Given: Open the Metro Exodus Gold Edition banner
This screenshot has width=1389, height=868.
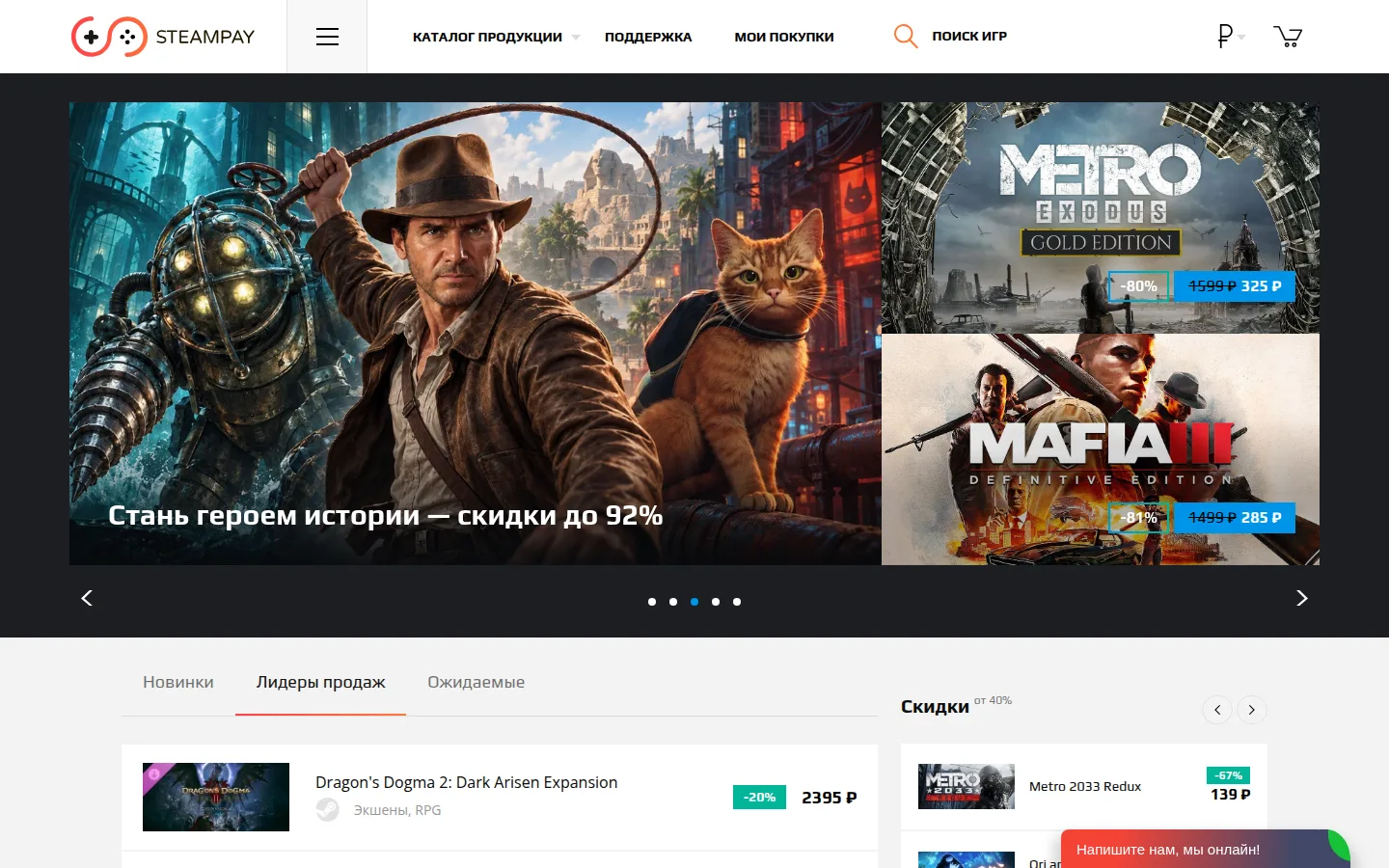Looking at the screenshot, I should coord(1101,218).
